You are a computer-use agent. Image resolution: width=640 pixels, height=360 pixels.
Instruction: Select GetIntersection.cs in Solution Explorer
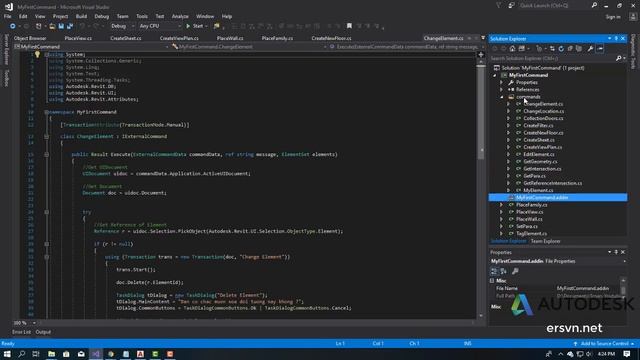pyautogui.click(x=542, y=169)
